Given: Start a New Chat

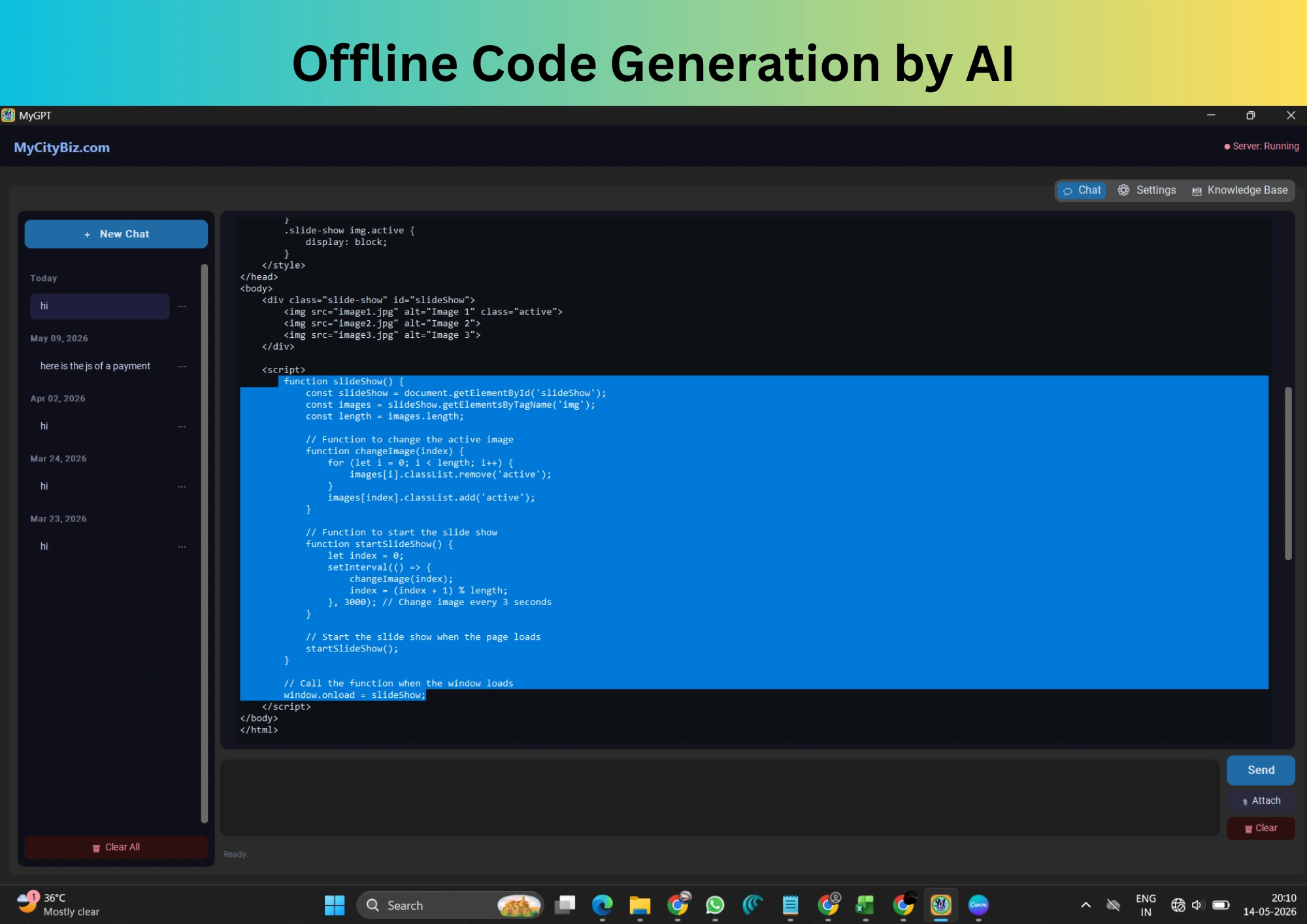Looking at the screenshot, I should [x=116, y=234].
